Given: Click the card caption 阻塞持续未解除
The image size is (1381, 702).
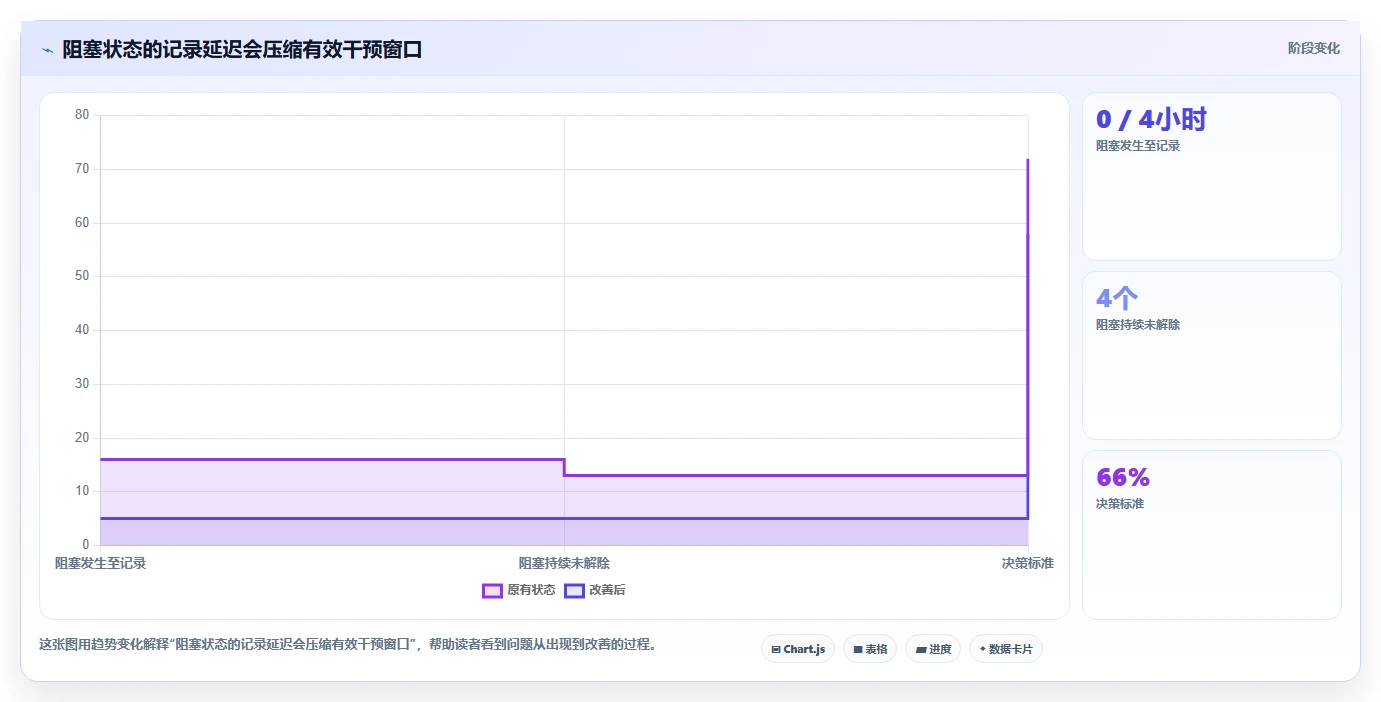Looking at the screenshot, I should point(1138,325).
